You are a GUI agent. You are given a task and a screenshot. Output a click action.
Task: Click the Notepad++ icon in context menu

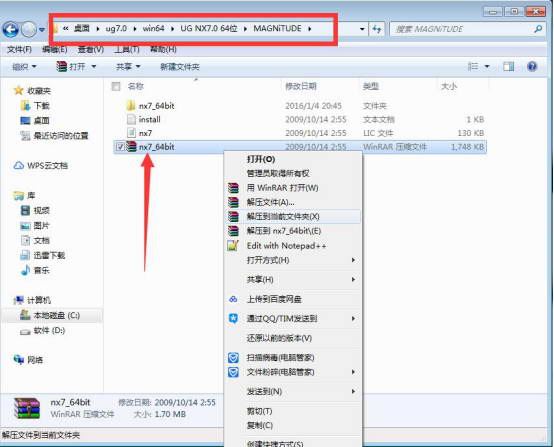pos(233,245)
